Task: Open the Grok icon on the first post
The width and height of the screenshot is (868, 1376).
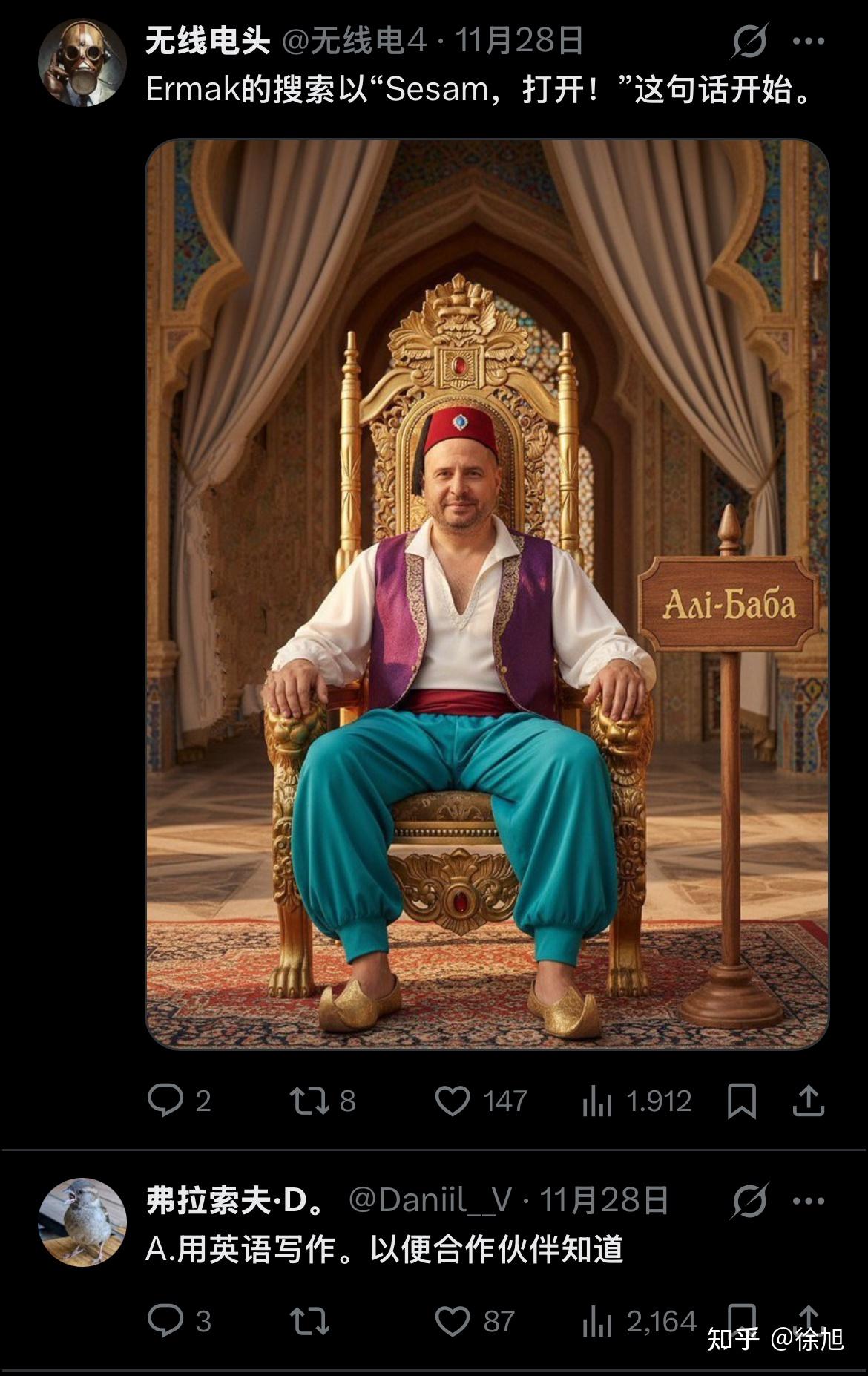Action: coord(749,41)
